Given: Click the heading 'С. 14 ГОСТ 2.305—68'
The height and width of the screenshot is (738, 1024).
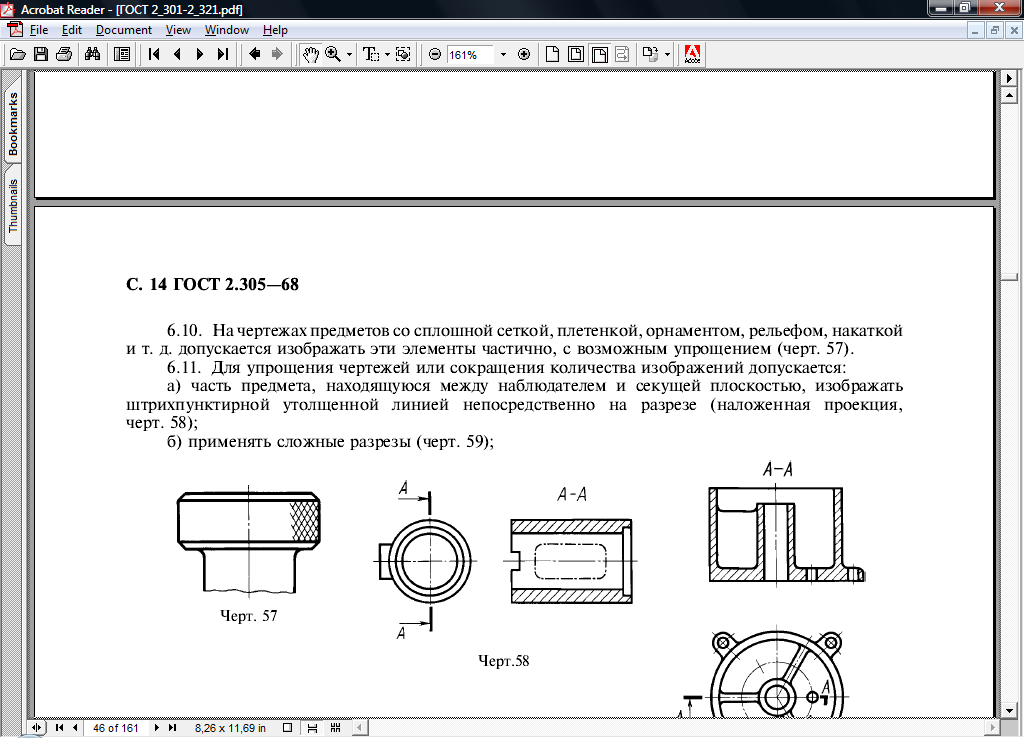Looking at the screenshot, I should click(x=212, y=284).
